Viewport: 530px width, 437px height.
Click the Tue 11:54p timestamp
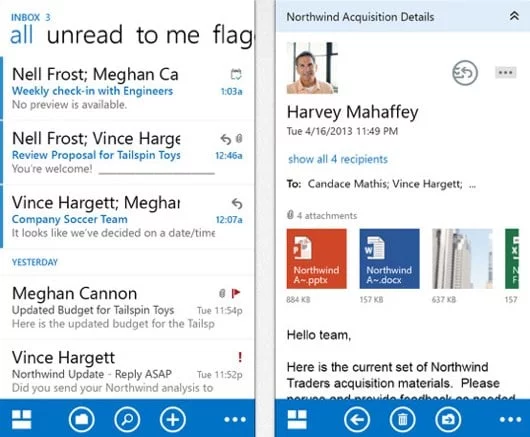(220, 311)
